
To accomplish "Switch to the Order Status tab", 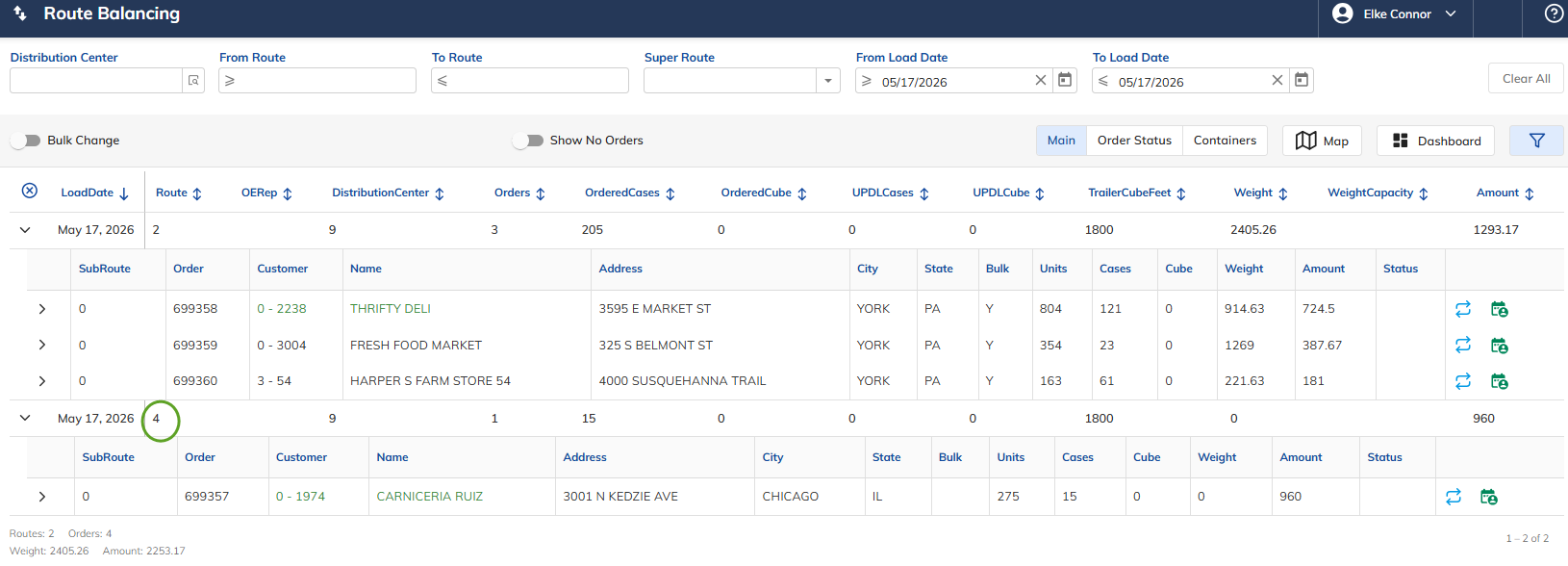I will click(x=1134, y=141).
